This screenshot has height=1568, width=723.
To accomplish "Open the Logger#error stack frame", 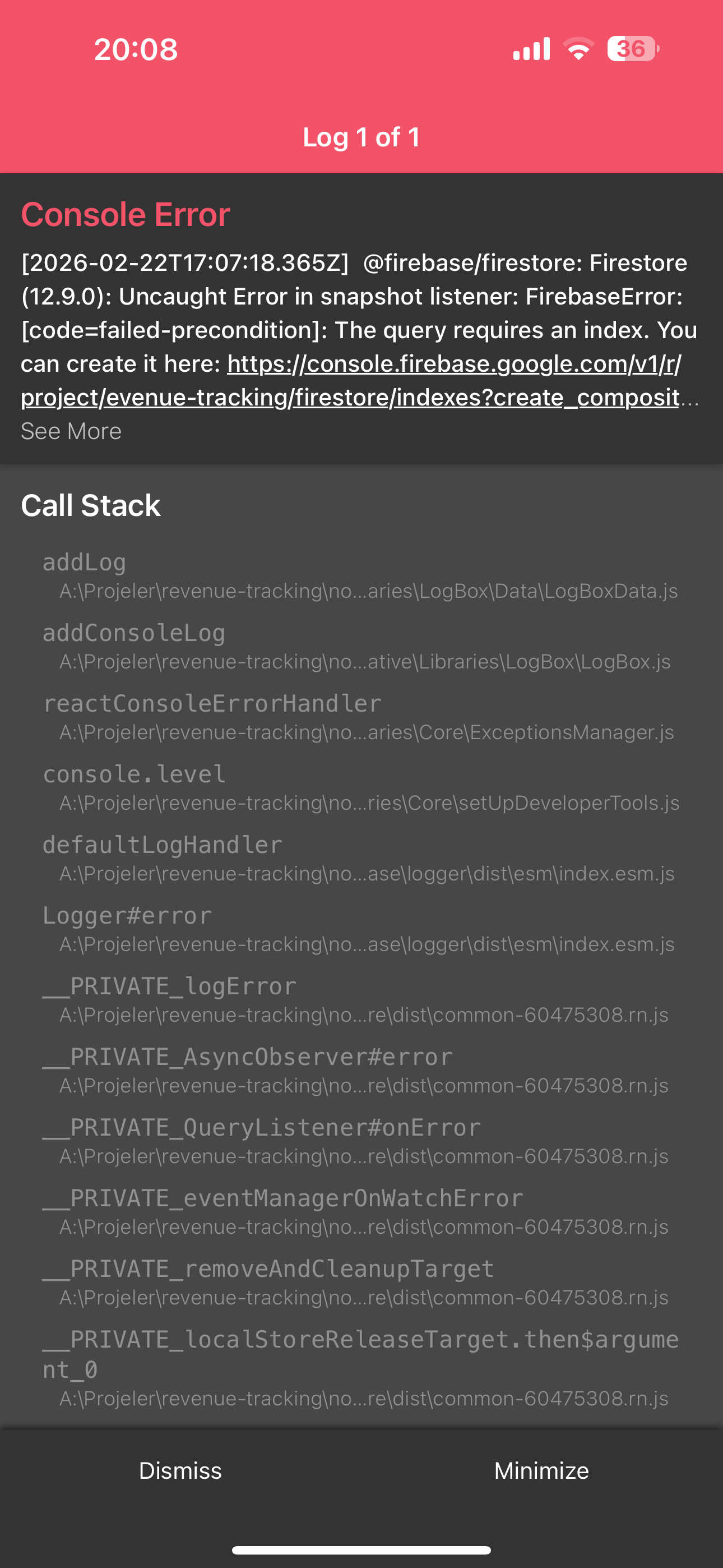I will (x=361, y=928).
